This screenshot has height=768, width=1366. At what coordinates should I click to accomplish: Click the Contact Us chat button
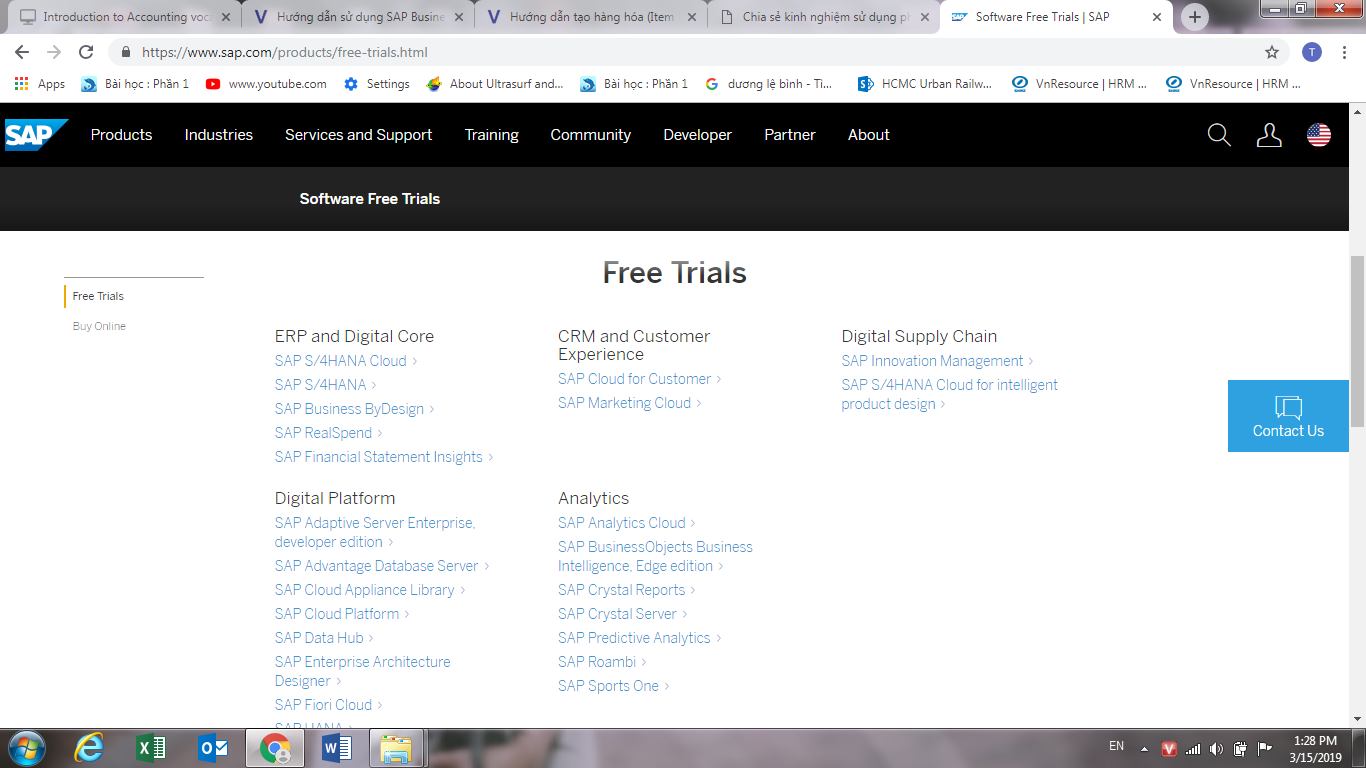1288,416
